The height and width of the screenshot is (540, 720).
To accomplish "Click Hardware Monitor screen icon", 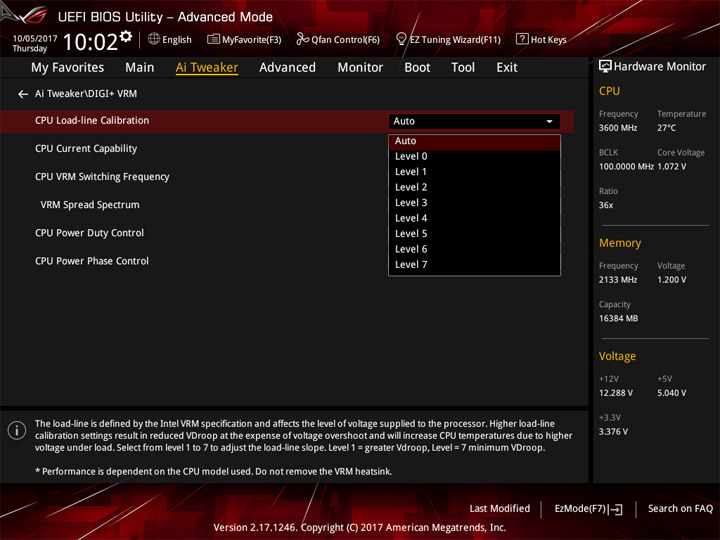I will [605, 67].
